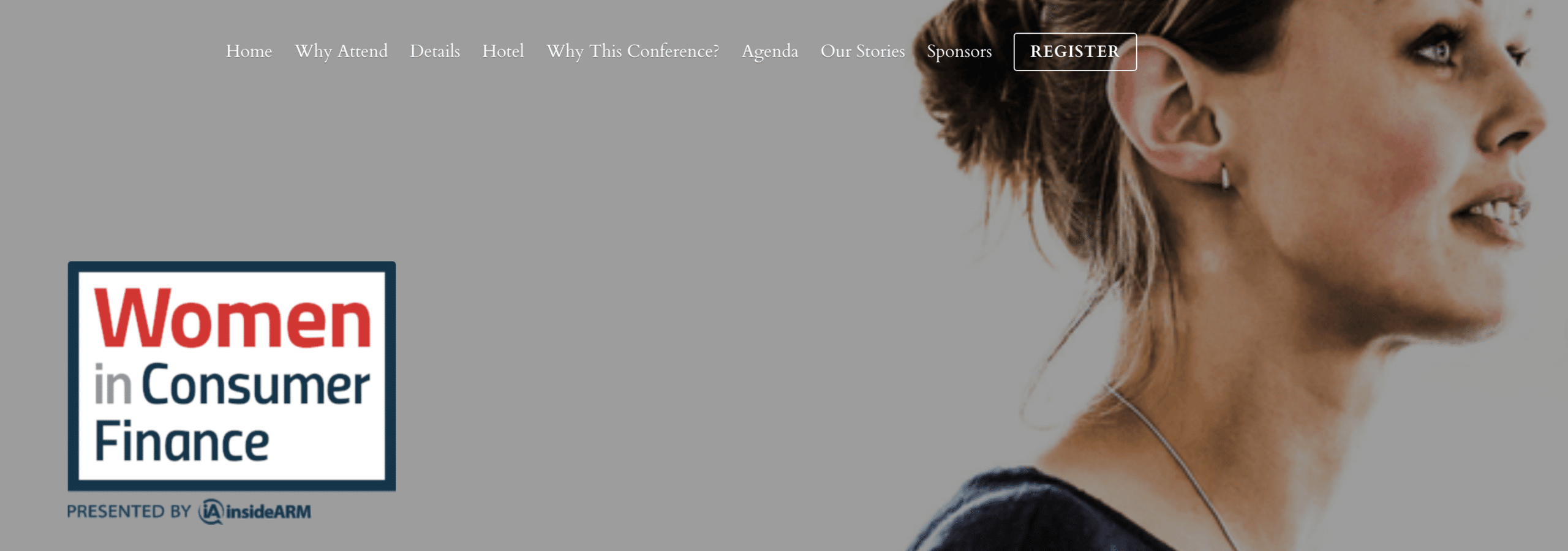Screen dimensions: 1568x551
Task: Open the Hotel information page
Action: pos(503,51)
